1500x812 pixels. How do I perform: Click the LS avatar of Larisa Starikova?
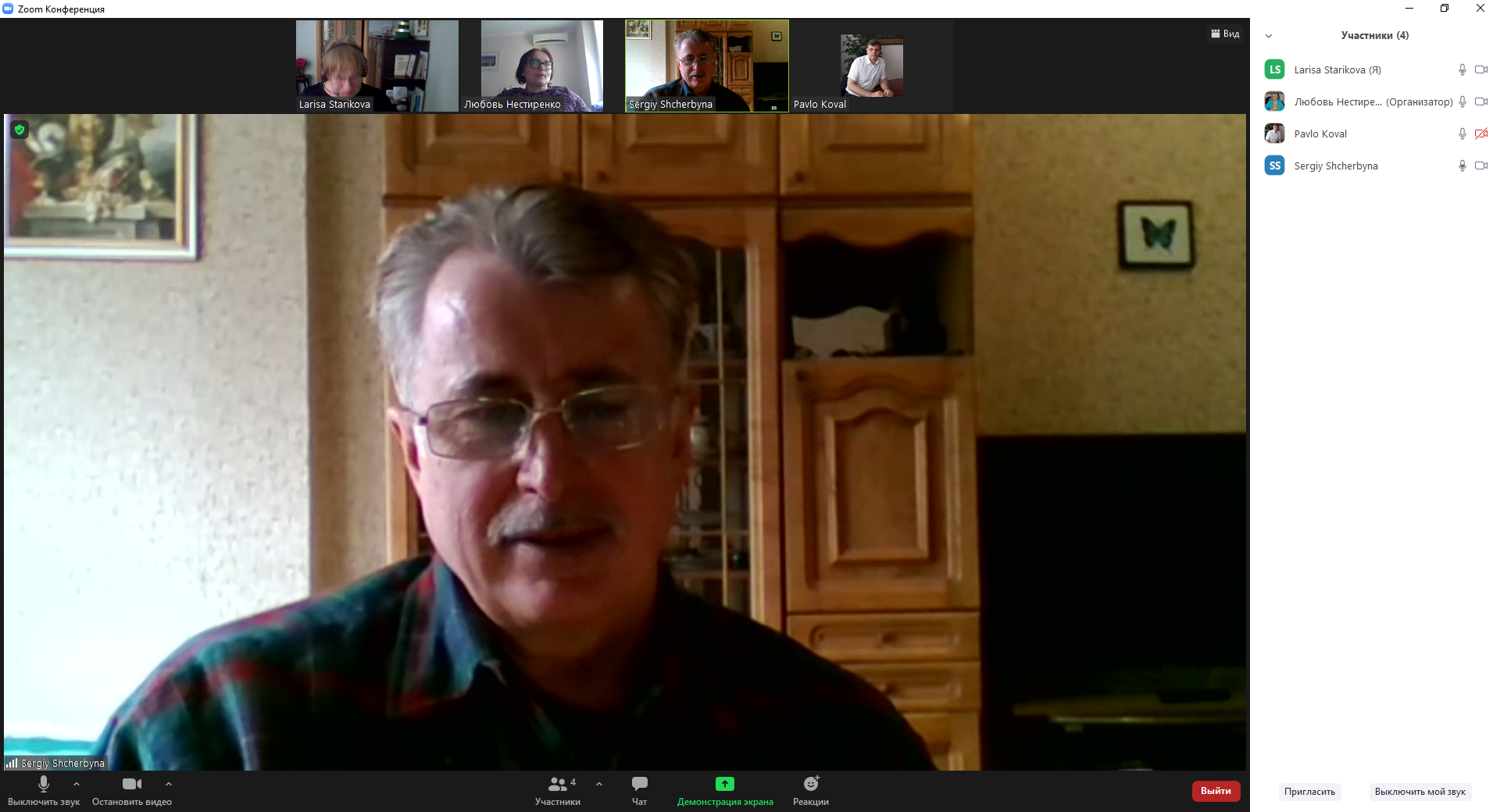(x=1274, y=69)
